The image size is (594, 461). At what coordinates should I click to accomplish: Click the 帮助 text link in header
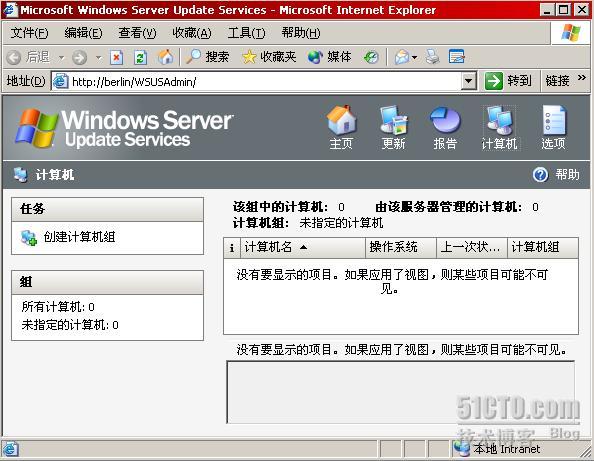567,175
